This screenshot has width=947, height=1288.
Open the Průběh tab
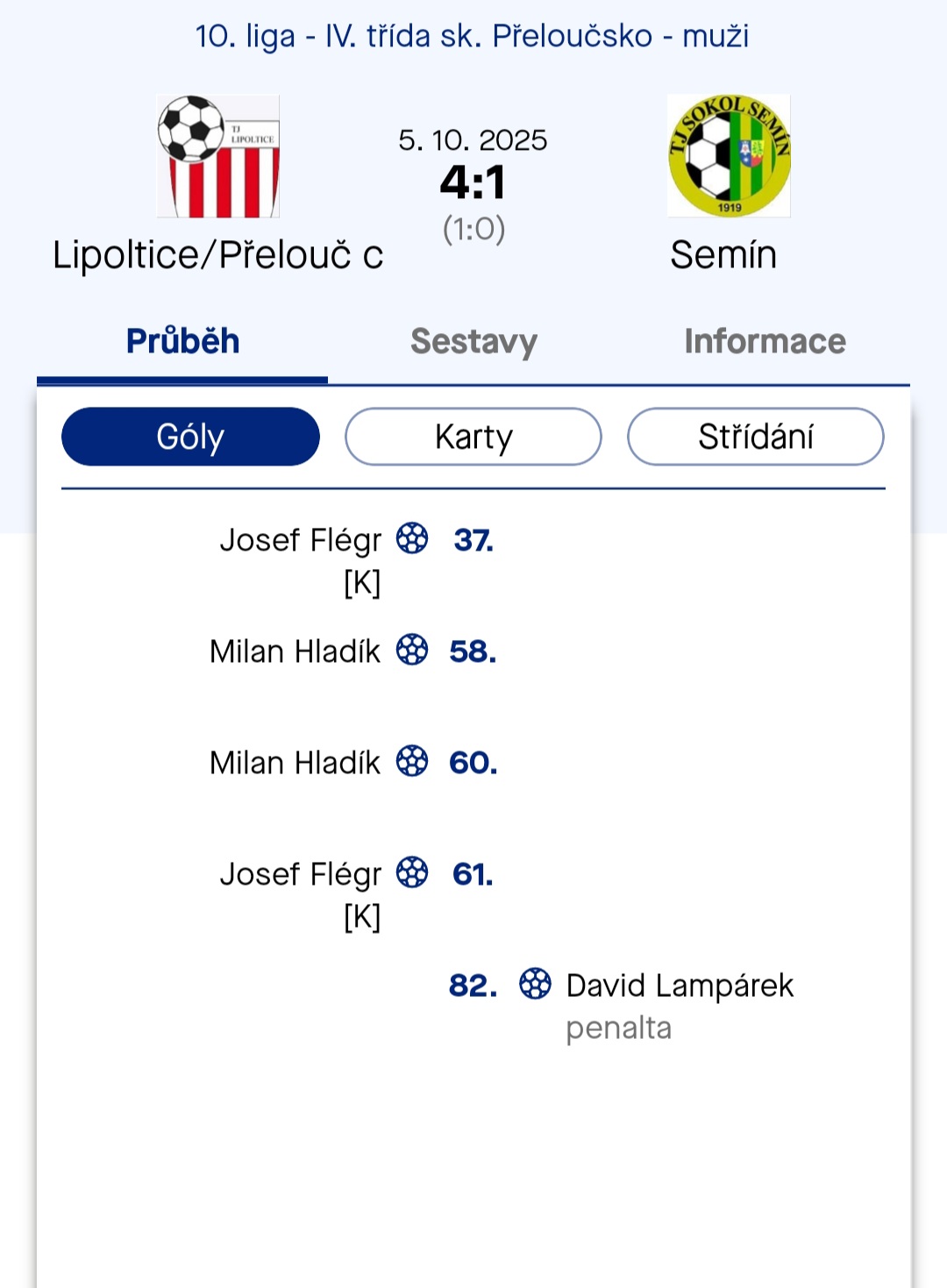pyautogui.click(x=182, y=341)
